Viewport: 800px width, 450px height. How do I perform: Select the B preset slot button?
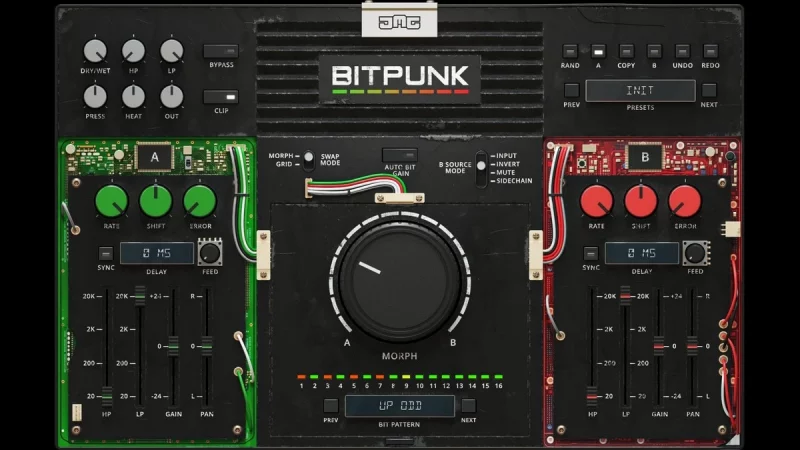pos(654,51)
